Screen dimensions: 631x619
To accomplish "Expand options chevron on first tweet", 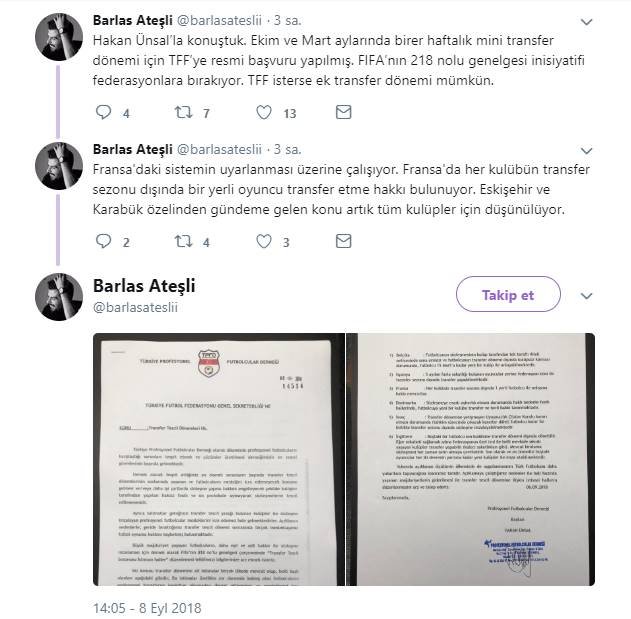I will [x=586, y=22].
